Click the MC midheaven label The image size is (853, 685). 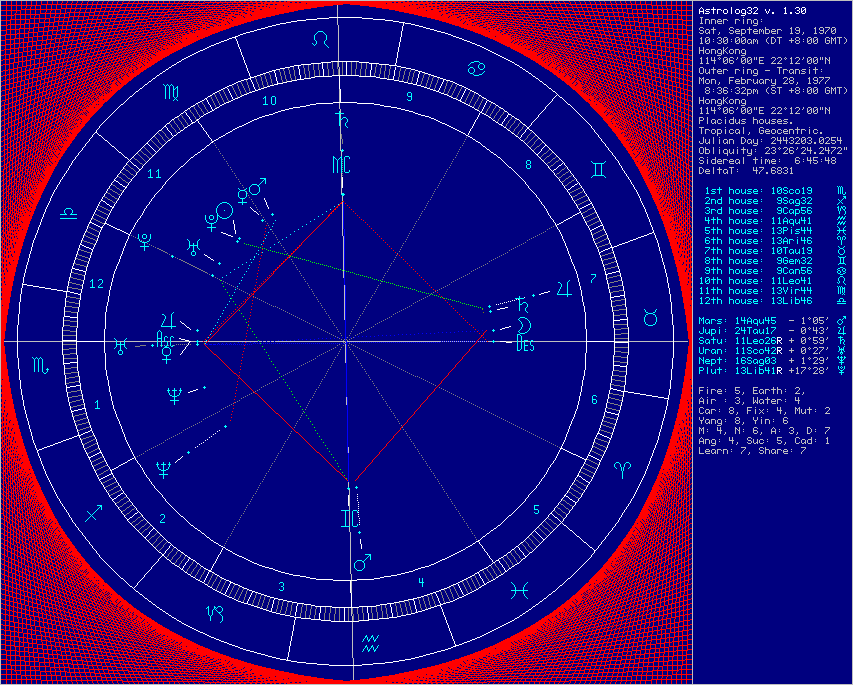tap(343, 162)
